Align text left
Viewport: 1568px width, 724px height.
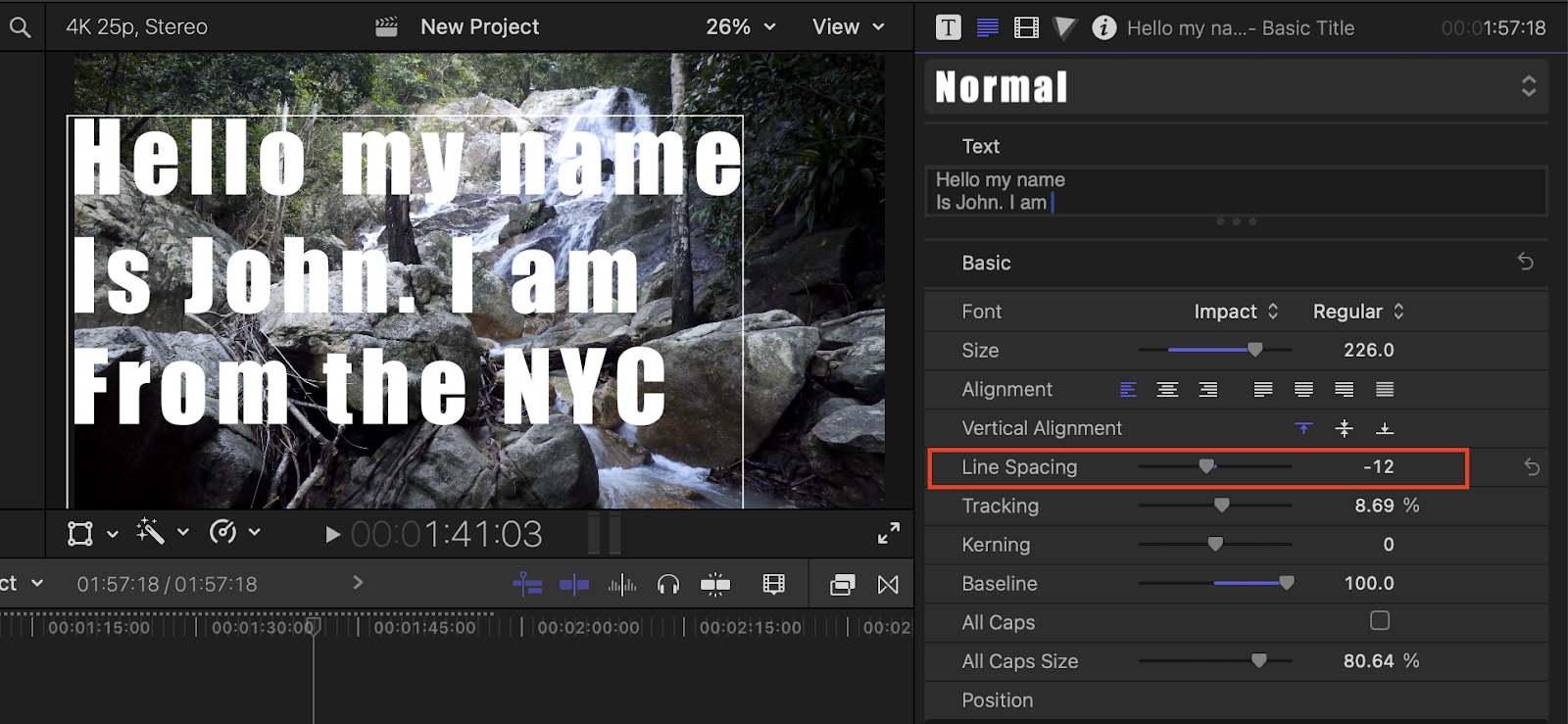(x=1128, y=390)
